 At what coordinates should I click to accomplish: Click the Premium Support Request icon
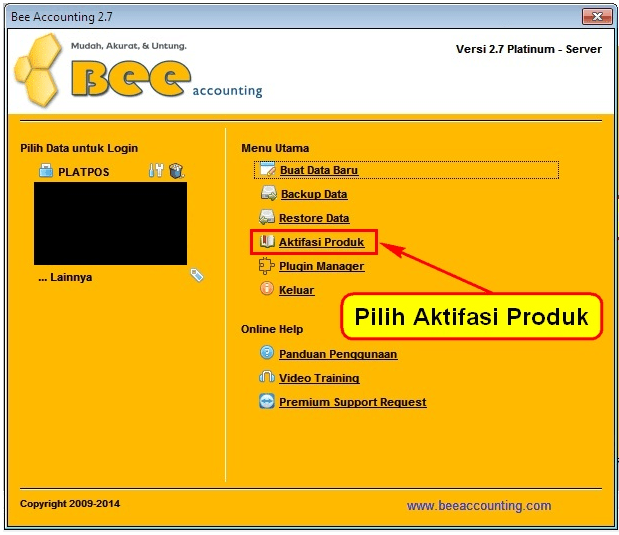pos(267,402)
